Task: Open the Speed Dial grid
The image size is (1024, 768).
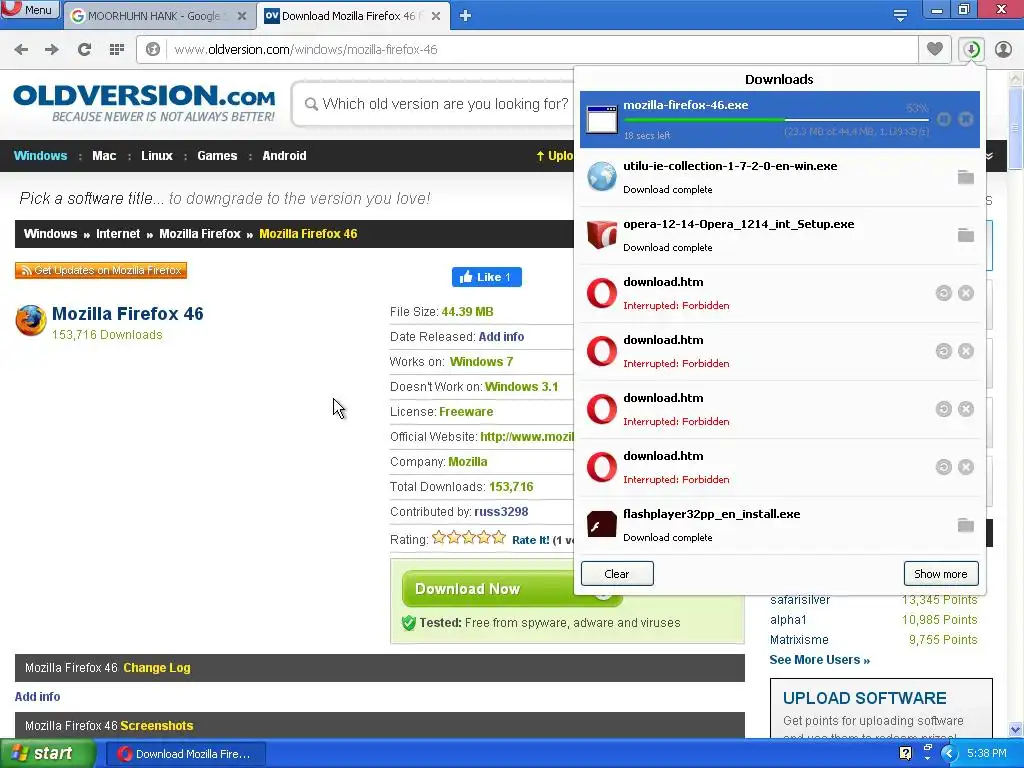Action: [x=116, y=50]
